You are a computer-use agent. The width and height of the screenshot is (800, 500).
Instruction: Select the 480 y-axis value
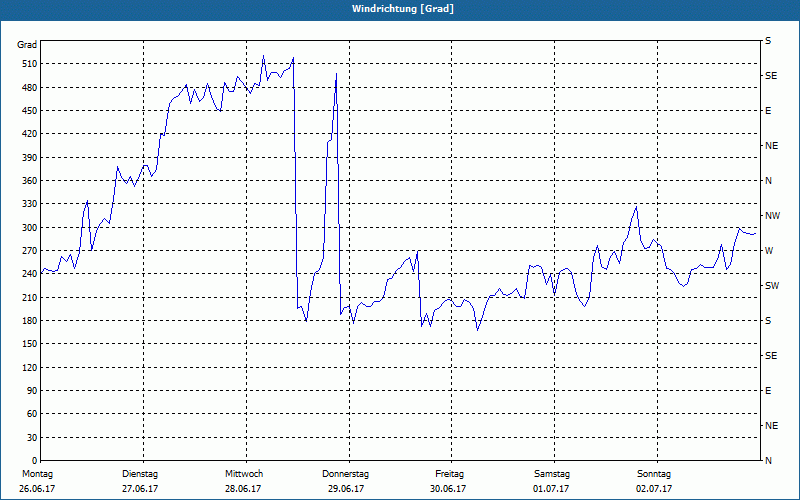30,88
